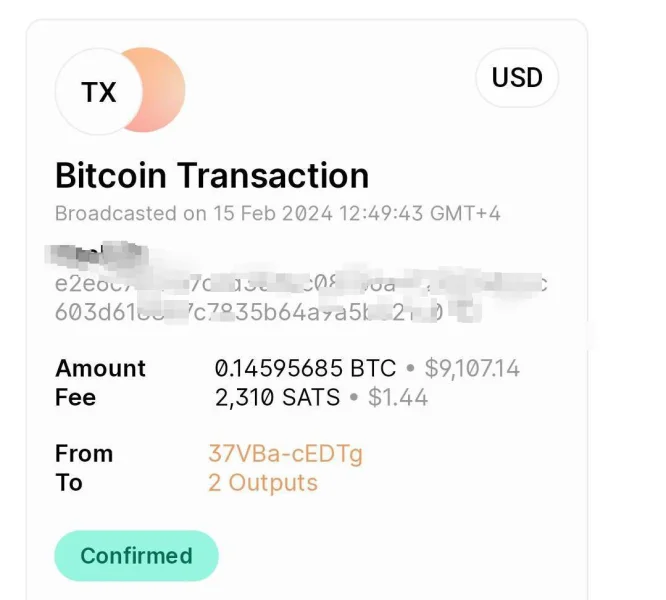Click the Fee label
Screen dimensions: 666x600
click(76, 397)
